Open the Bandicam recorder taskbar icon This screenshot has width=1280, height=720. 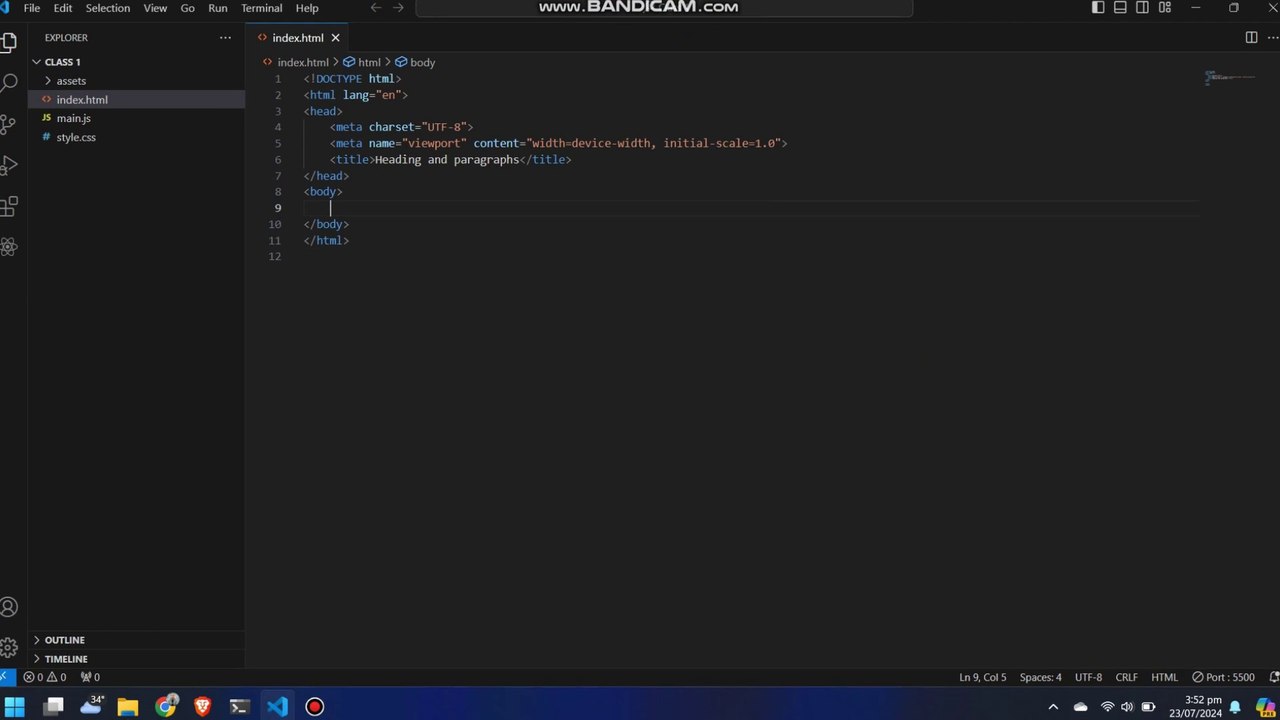click(x=315, y=706)
